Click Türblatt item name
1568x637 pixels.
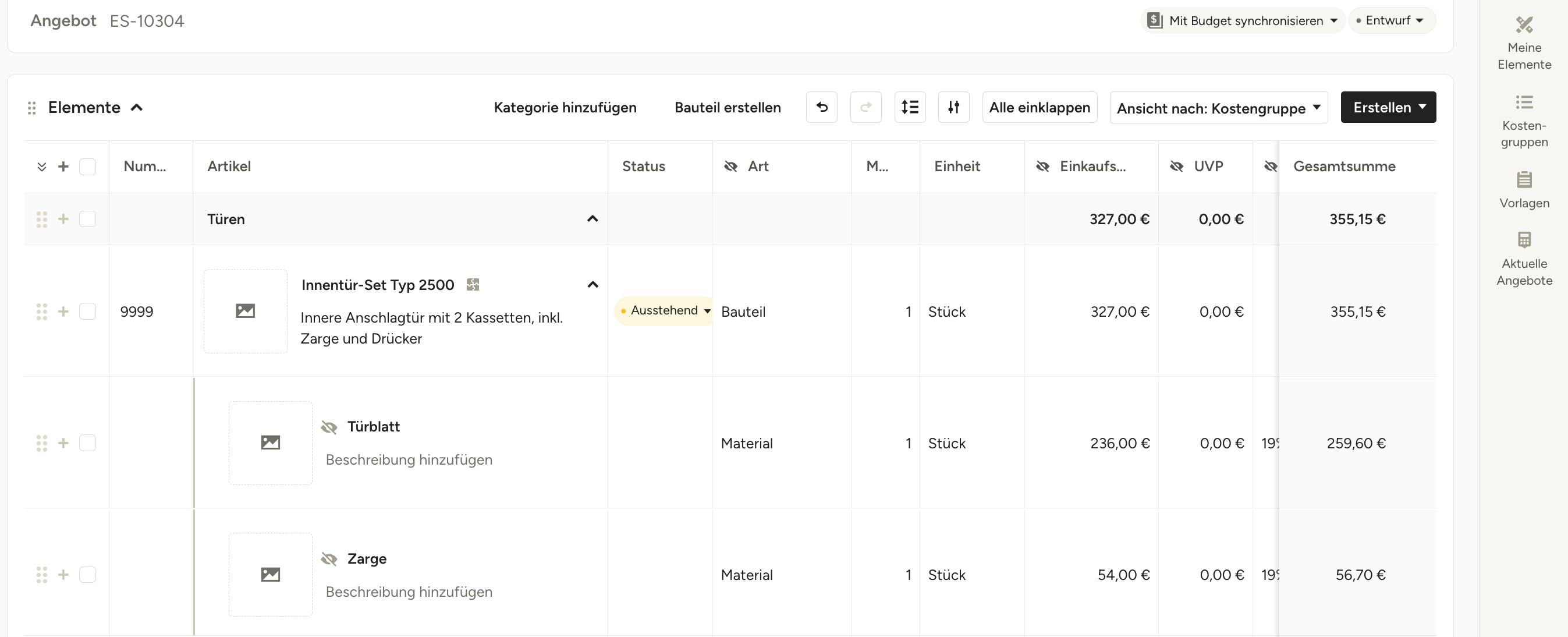click(373, 427)
